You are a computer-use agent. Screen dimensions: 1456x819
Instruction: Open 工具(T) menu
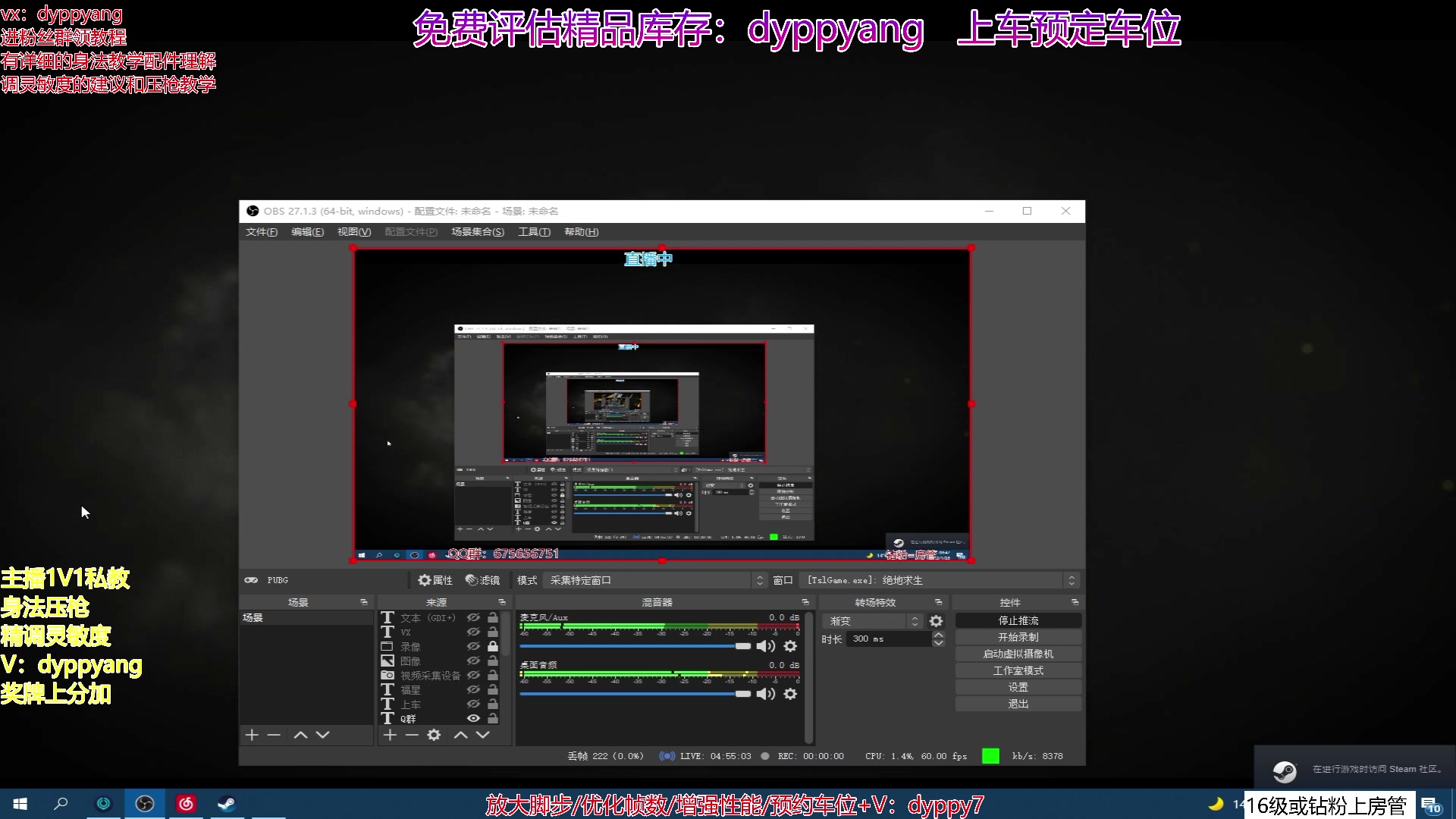pos(534,232)
